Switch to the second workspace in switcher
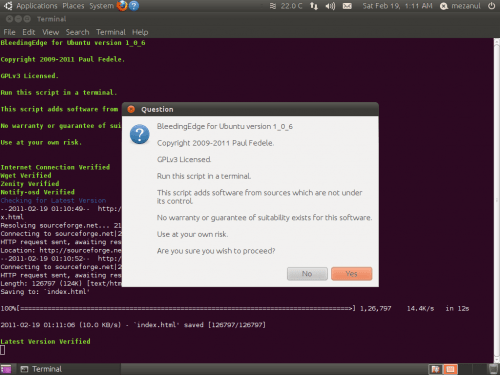The height and width of the screenshot is (375, 500). tap(450, 369)
